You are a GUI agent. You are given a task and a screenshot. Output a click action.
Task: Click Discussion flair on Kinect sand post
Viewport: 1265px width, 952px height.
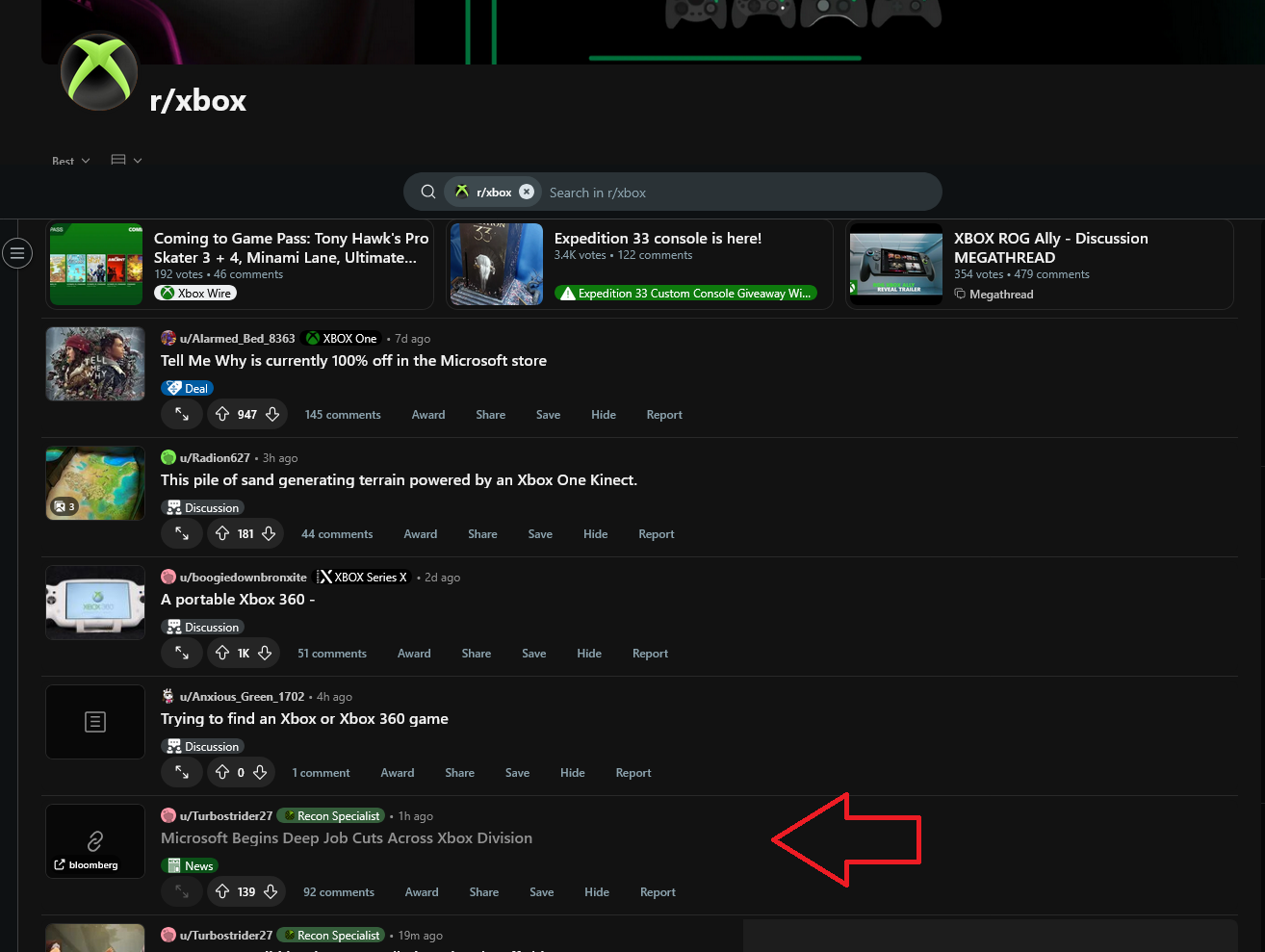(202, 507)
